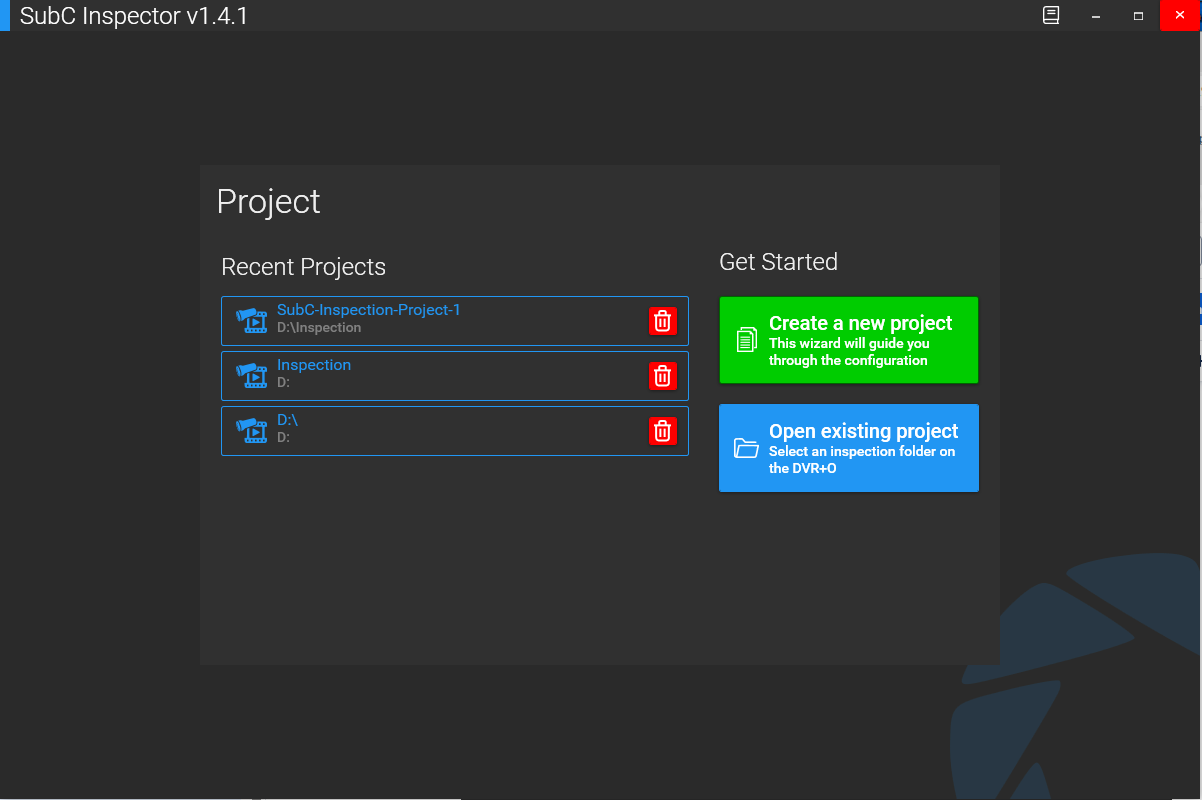Screen dimensions: 1202x800
Task: Click the camera icon beside the D:\ project
Action: (x=251, y=431)
